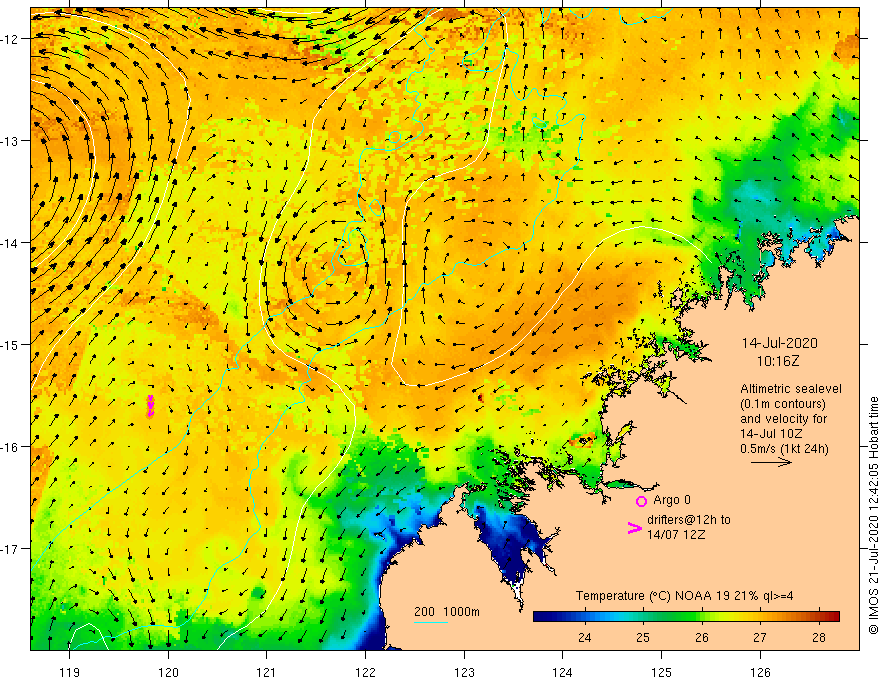Click the 'Argo 0' label

pos(672,499)
